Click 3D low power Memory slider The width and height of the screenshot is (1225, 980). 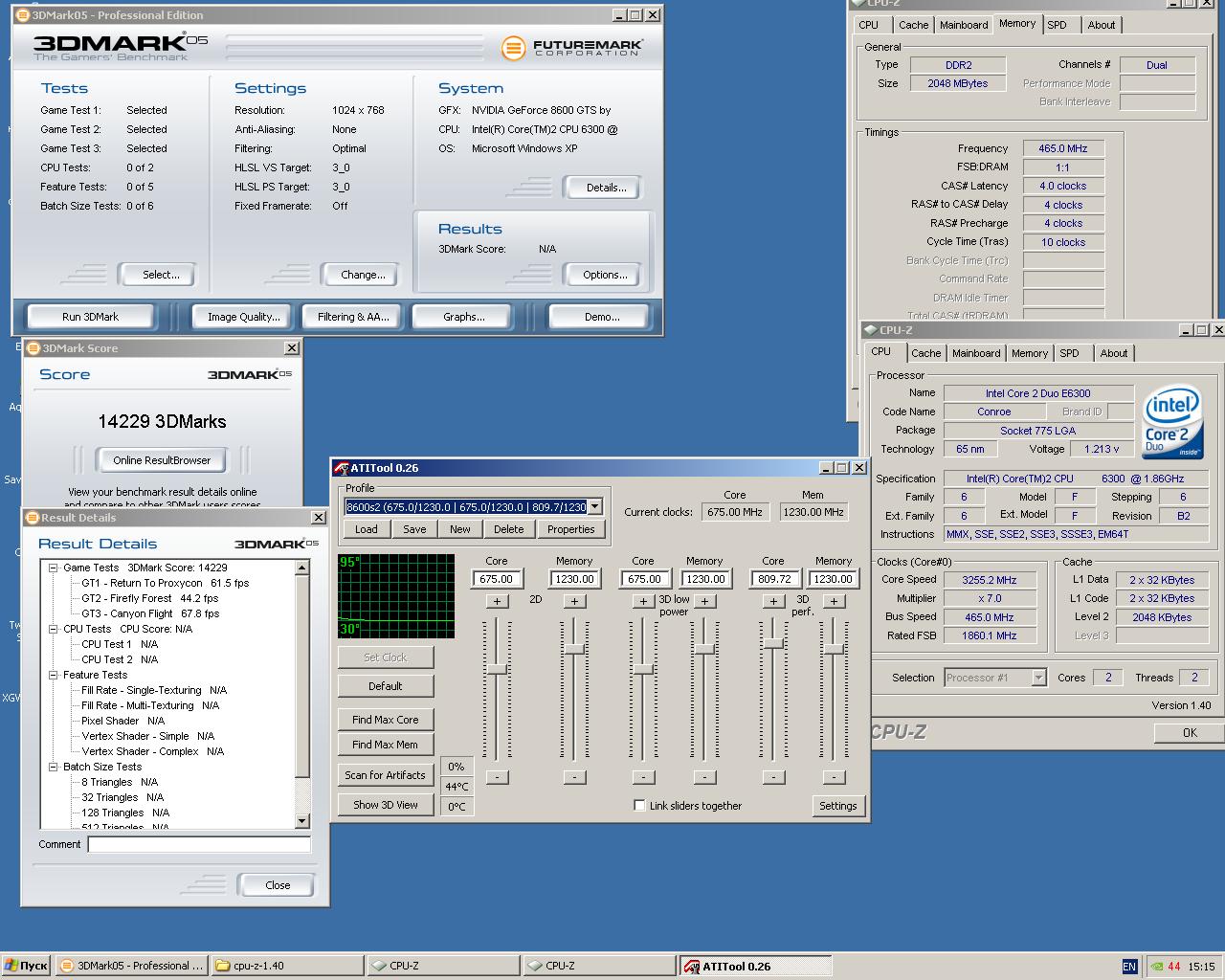click(704, 648)
